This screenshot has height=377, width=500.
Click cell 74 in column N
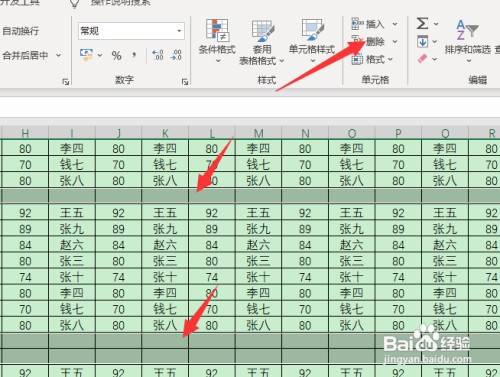[305, 277]
